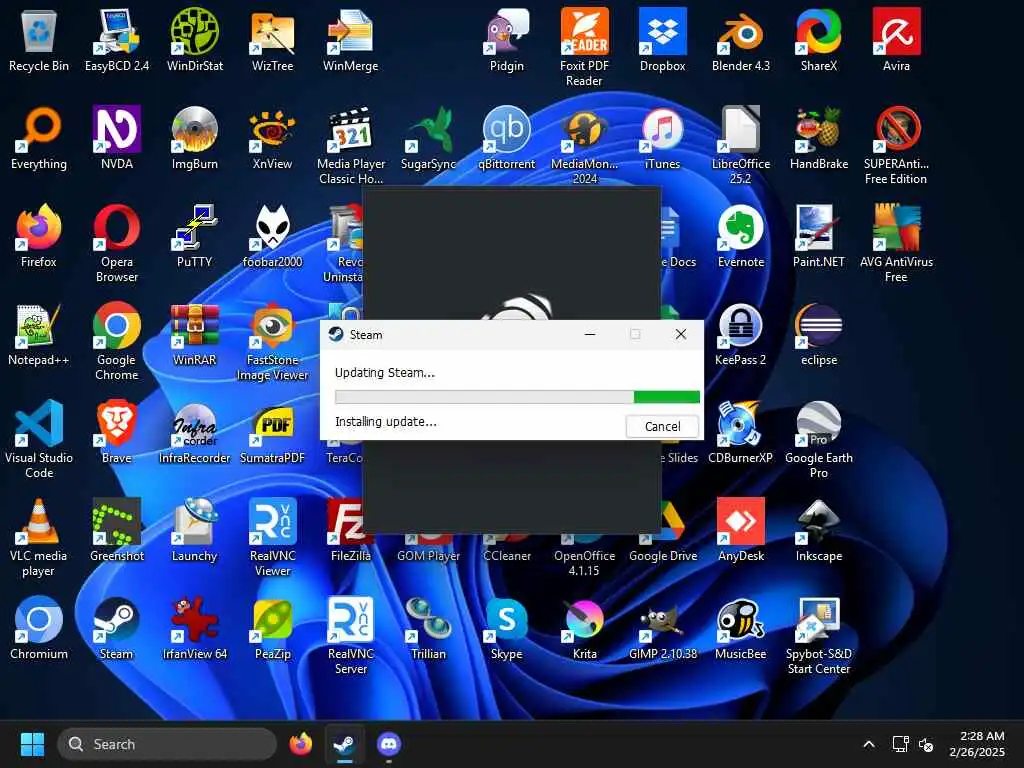Screen dimensions: 1024x768
Task: Select the RealVNC Viewer shortcut
Action: (272, 537)
